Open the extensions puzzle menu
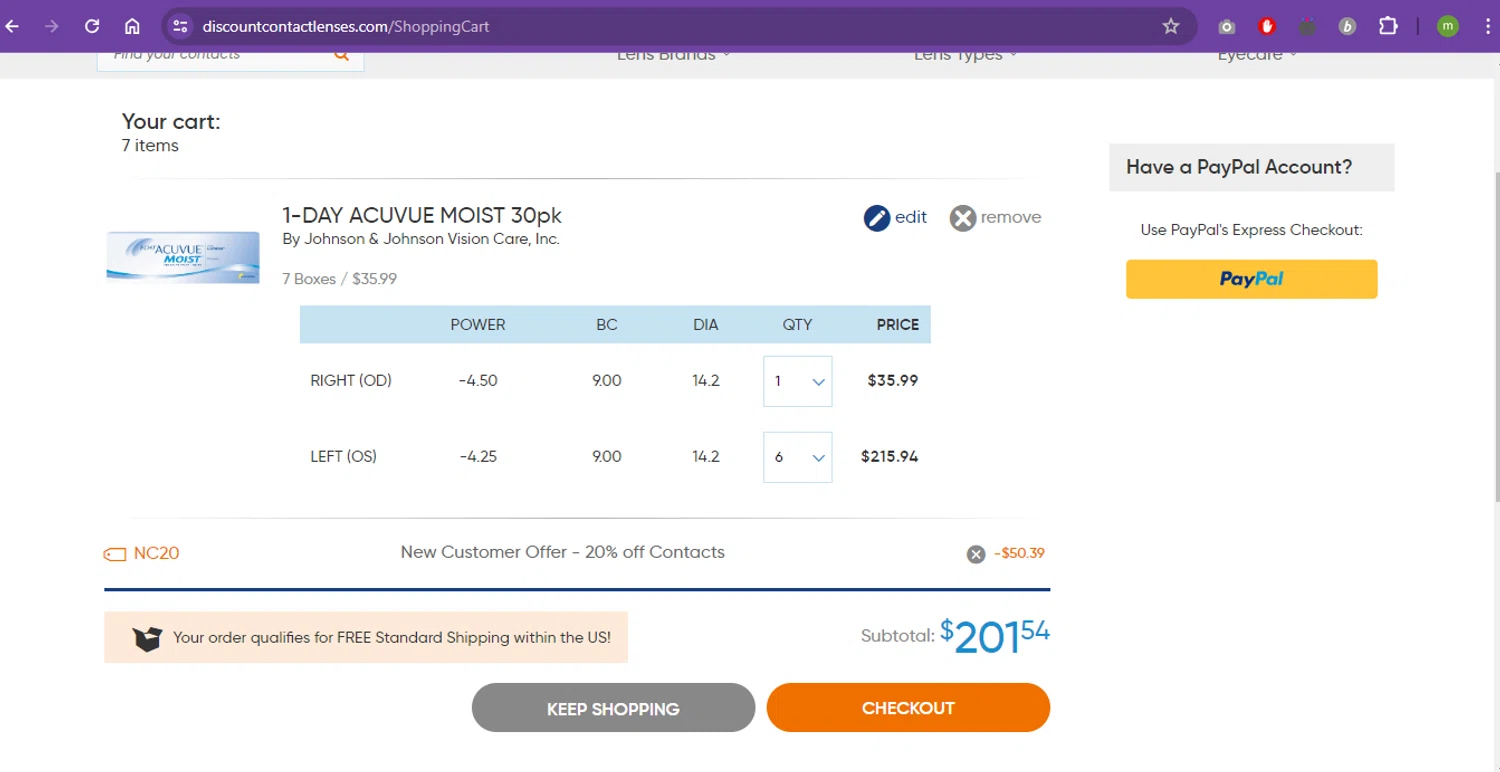The width and height of the screenshot is (1500, 772). tap(1388, 26)
